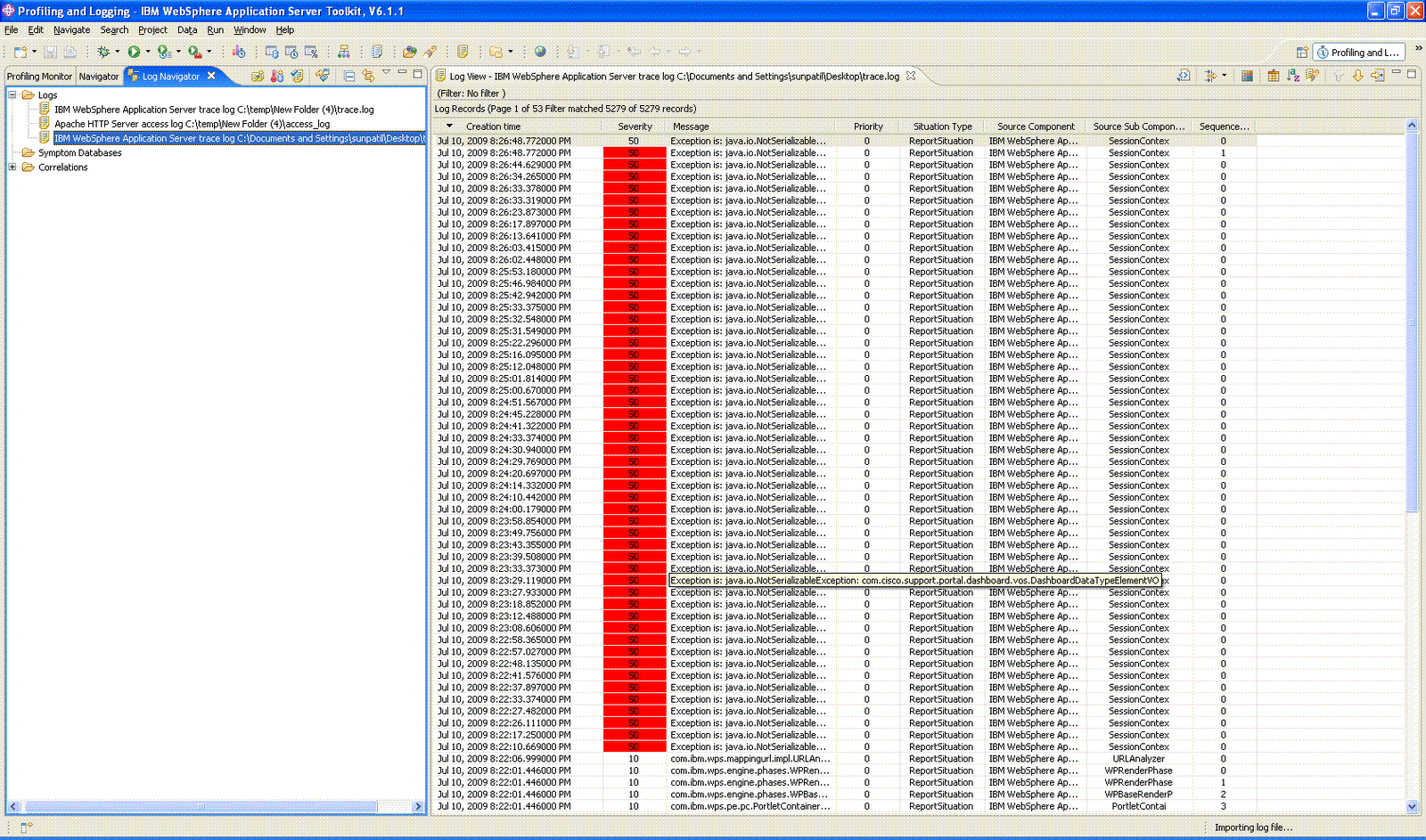Viewport: 1426px width, 840px height.
Task: Click the Choose Columns table icon in Log View
Action: (1274, 76)
